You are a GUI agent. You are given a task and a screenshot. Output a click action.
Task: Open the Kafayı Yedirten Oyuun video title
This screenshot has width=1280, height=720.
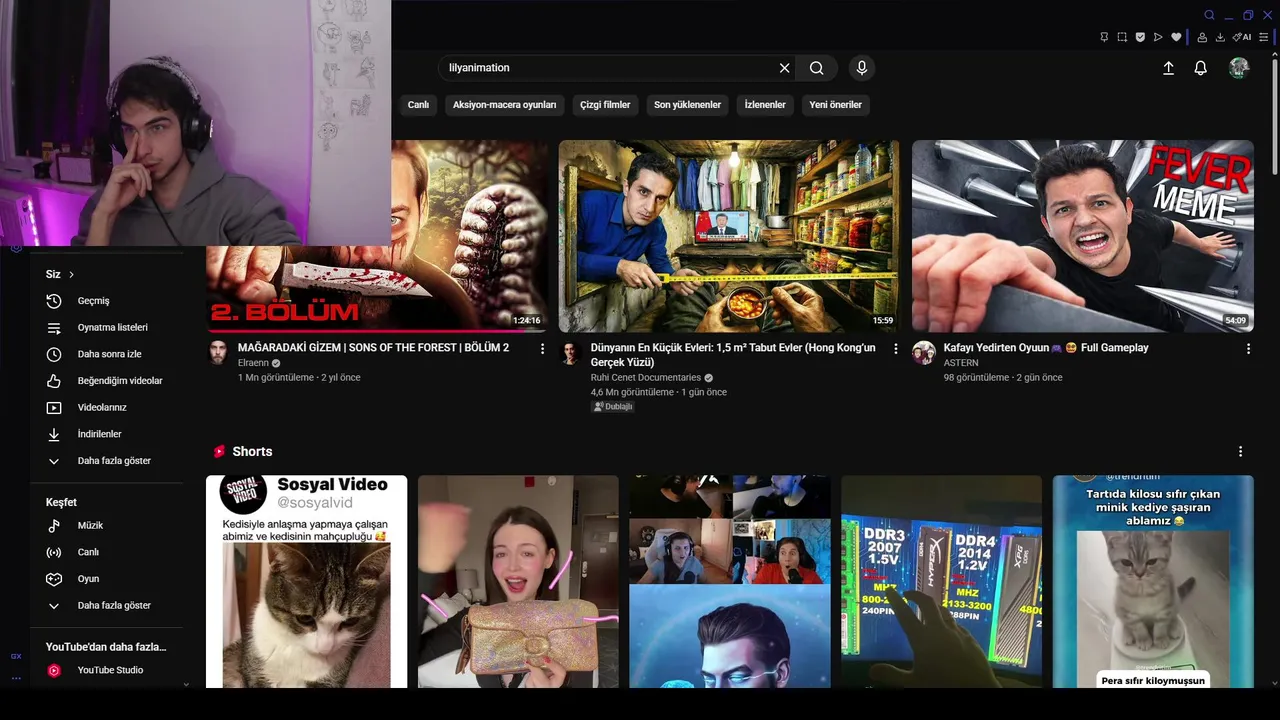click(x=1046, y=348)
